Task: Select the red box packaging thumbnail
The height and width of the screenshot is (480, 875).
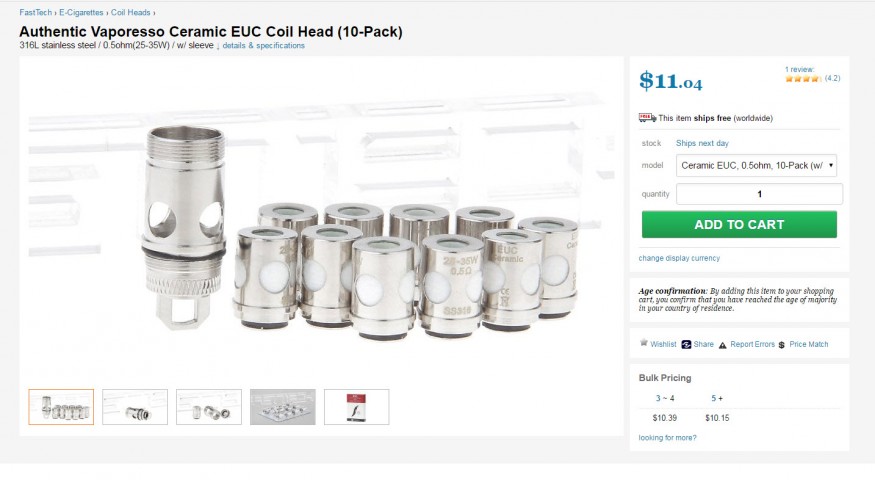Action: pyautogui.click(x=357, y=407)
